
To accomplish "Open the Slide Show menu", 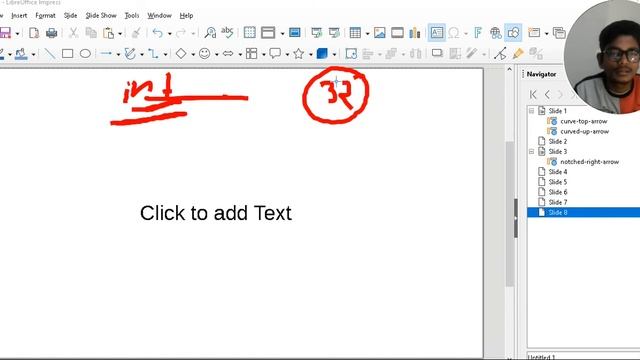I will (x=101, y=16).
